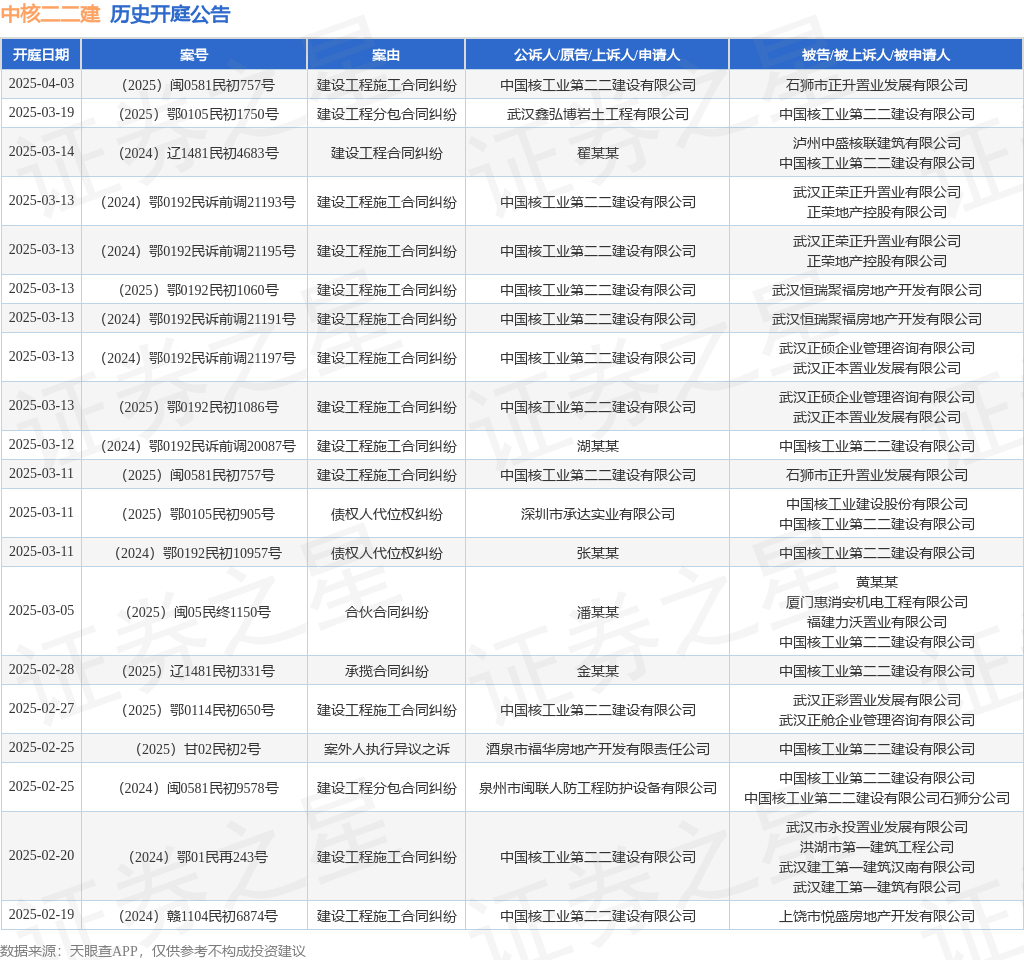Click 债权人代位权纠纷 in the 2025-03-11 鄂0105 row
This screenshot has width=1024, height=960.
tap(387, 515)
